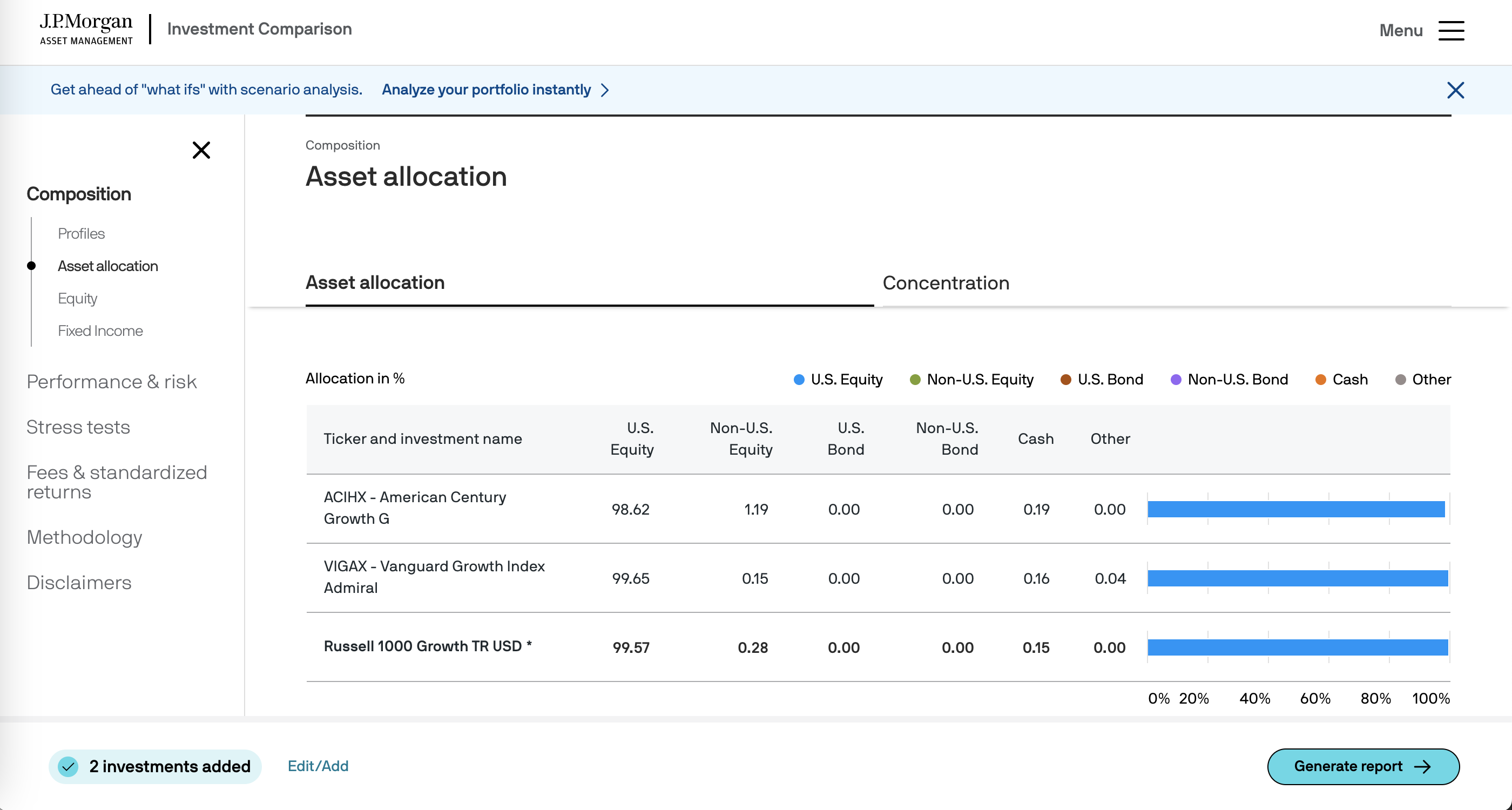The height and width of the screenshot is (810, 1512).
Task: Click the arrow on Generate report
Action: pyautogui.click(x=1423, y=767)
